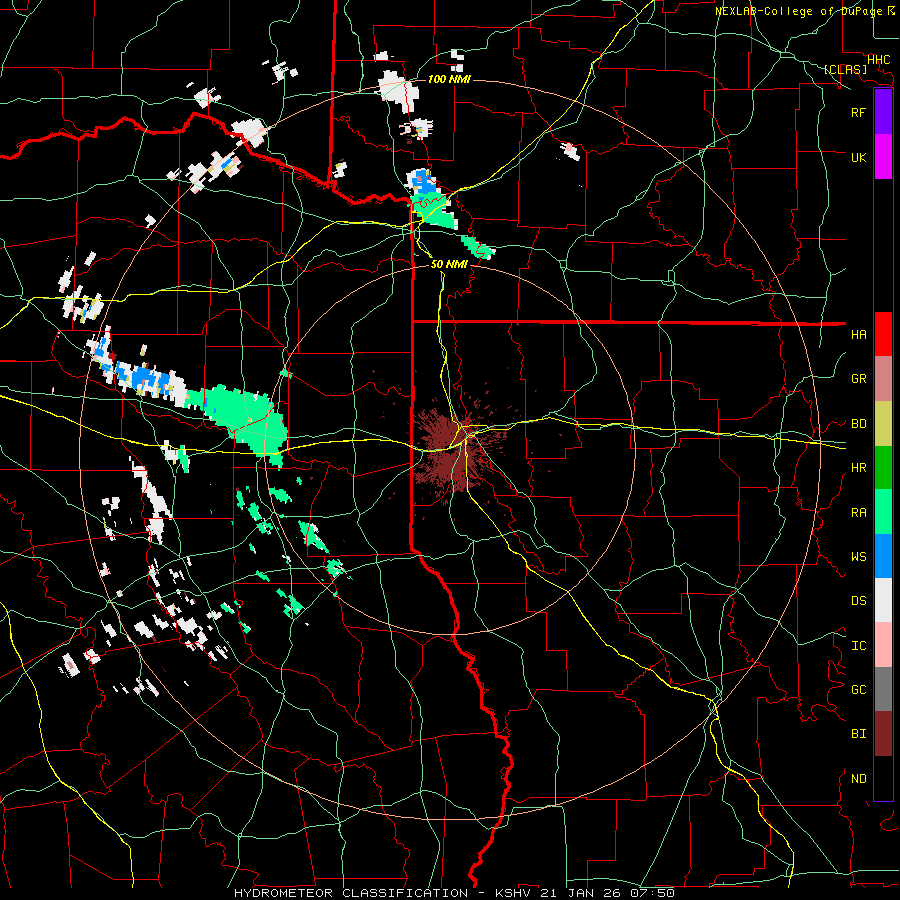
Task: Click the UK legend label
Action: pos(858,157)
